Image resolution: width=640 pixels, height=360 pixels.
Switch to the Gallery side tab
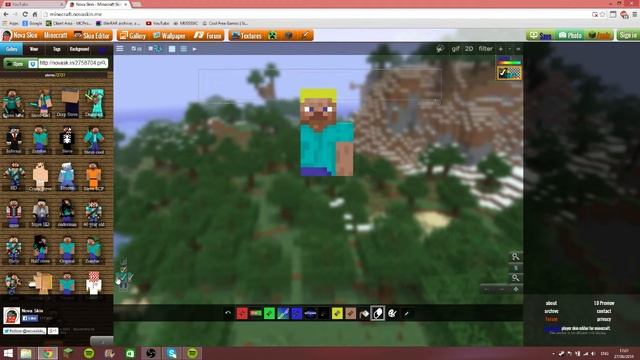11,49
